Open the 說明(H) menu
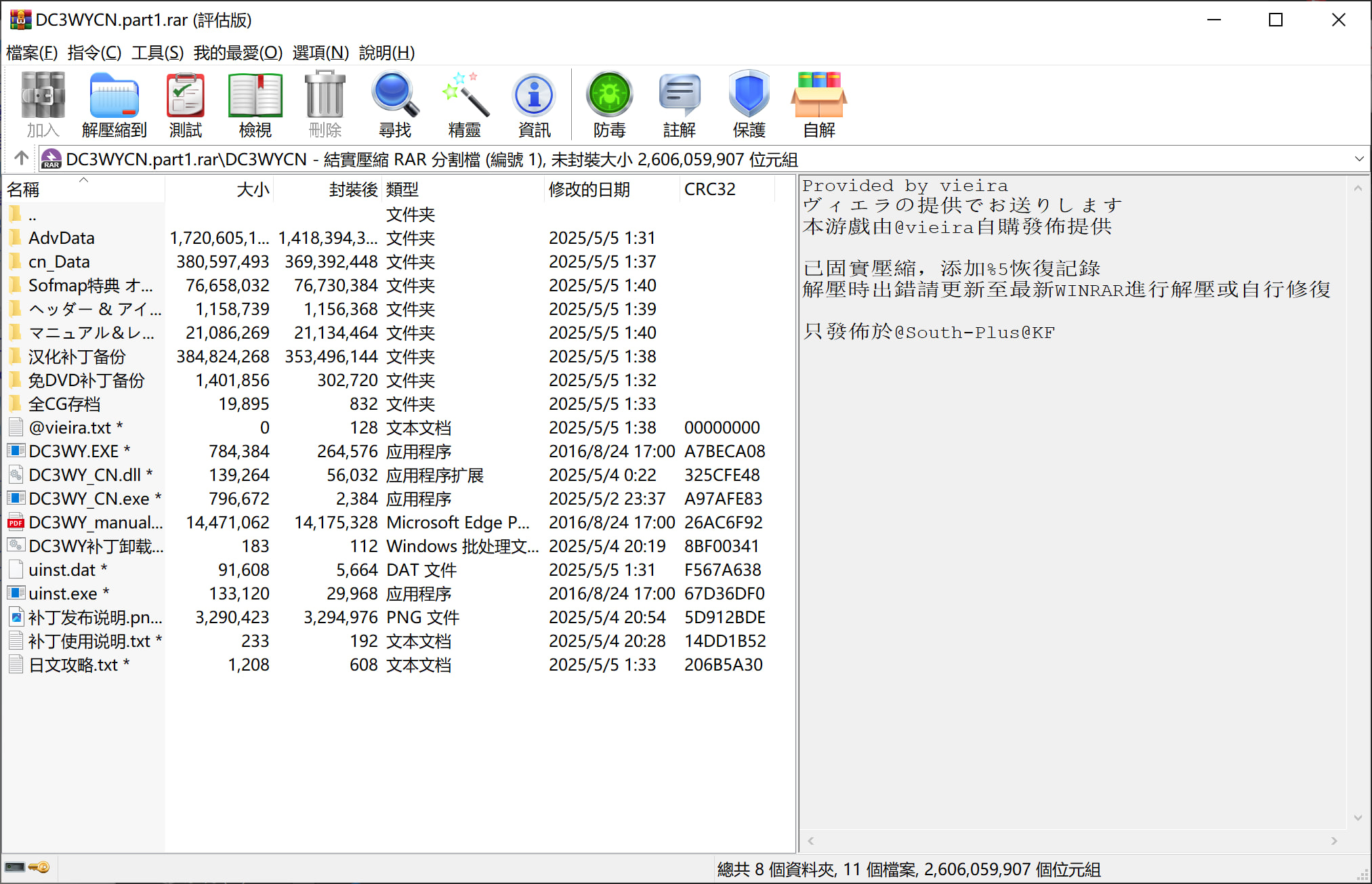The image size is (1372, 884). click(x=386, y=52)
